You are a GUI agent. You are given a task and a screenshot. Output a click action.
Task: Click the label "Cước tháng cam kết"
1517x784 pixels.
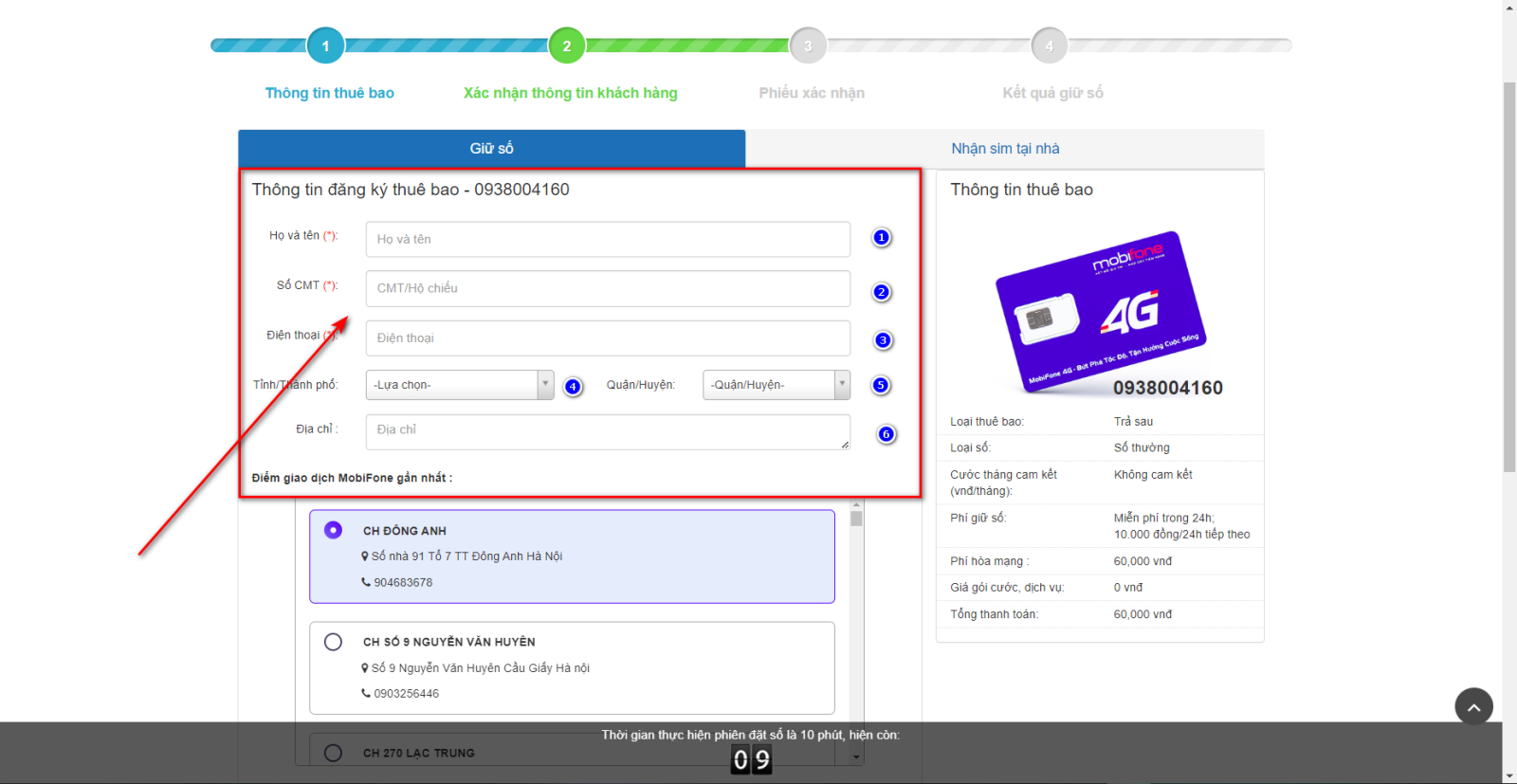coord(1003,474)
